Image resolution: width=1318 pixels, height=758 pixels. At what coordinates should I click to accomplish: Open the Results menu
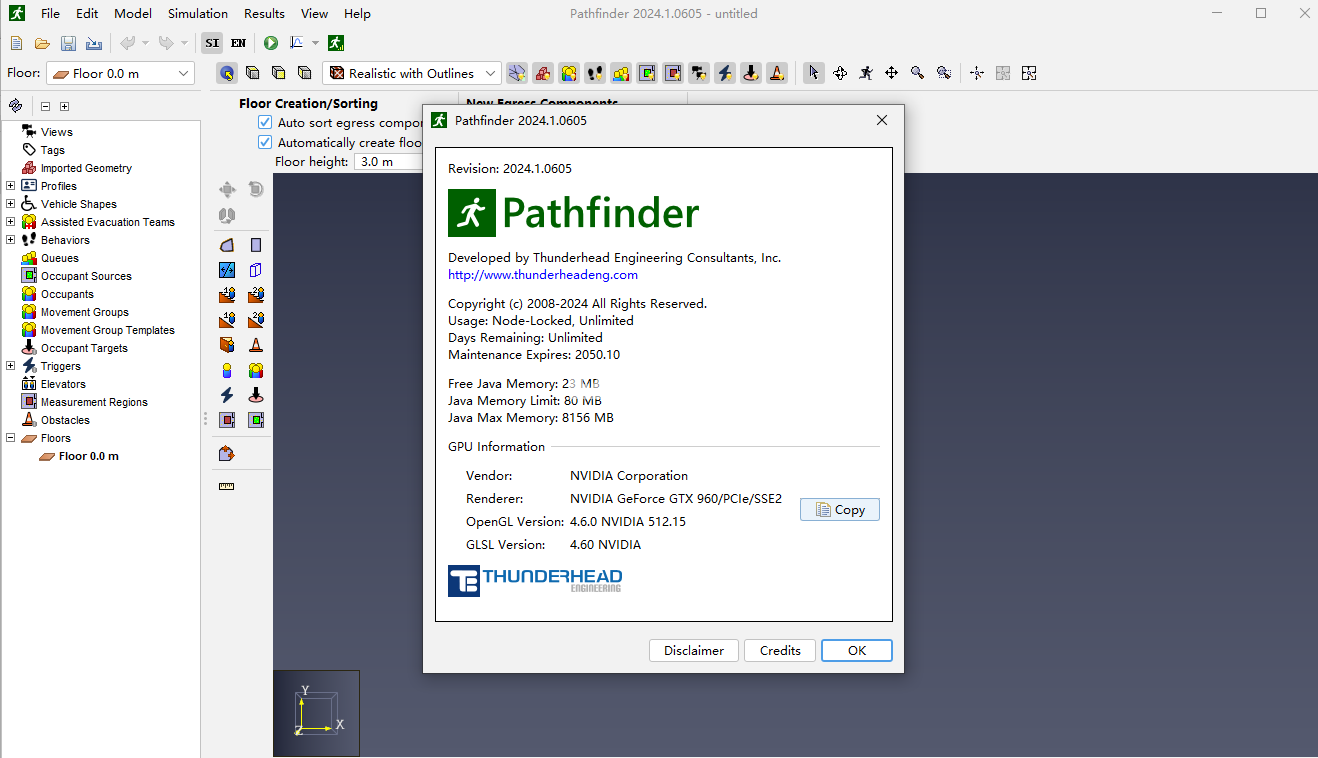[264, 13]
